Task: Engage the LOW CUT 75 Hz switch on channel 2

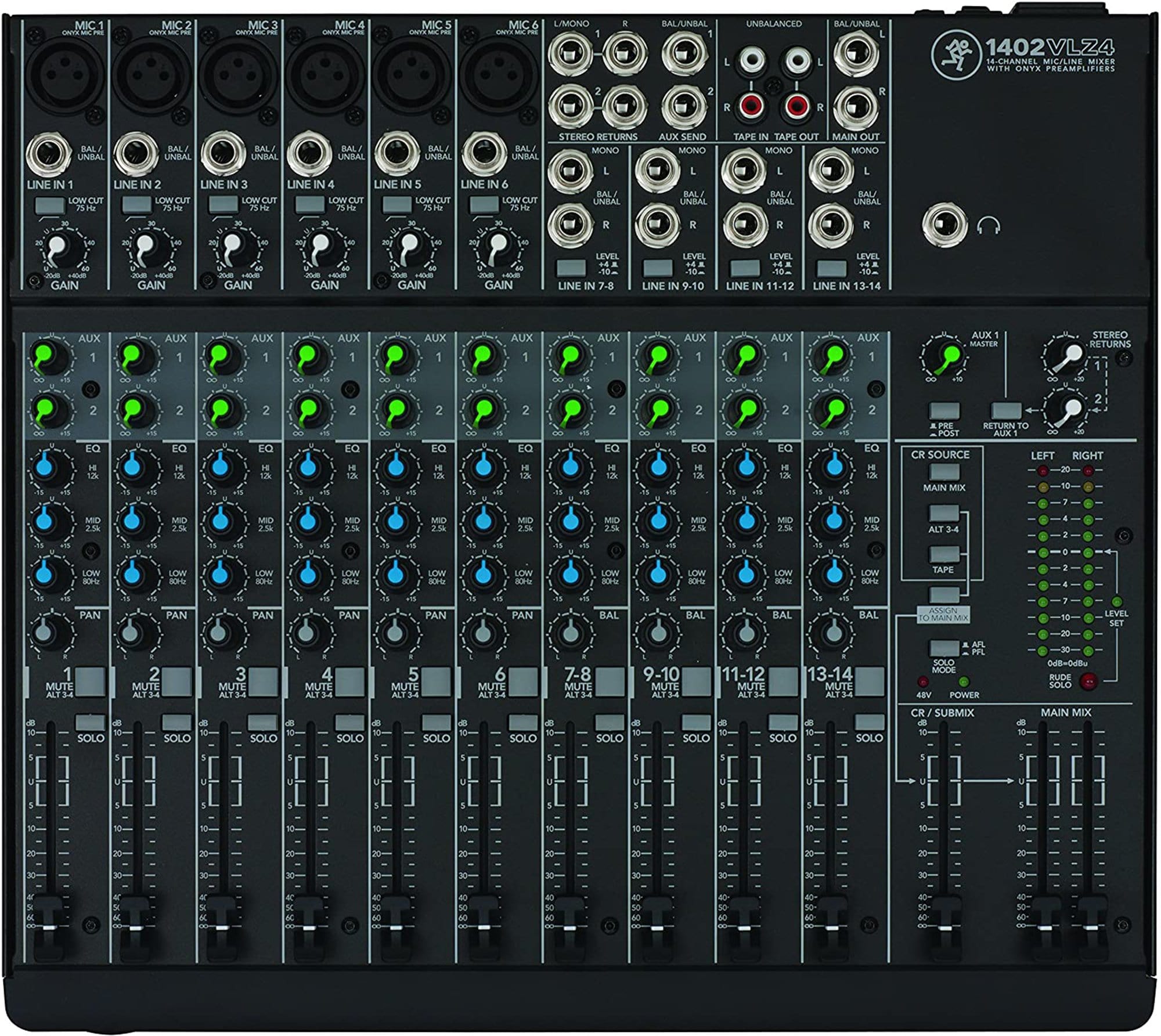Action: (x=136, y=205)
